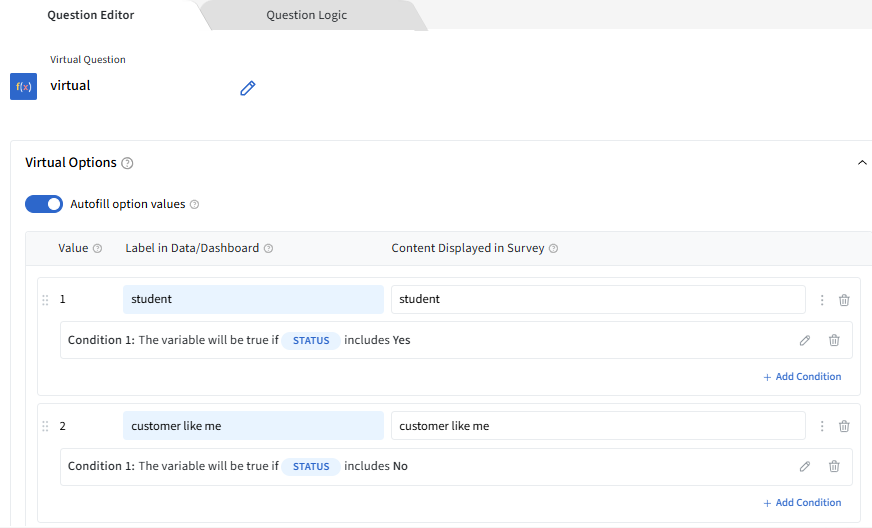The image size is (872, 528).
Task: Open three-dot menu for student option
Action: click(822, 300)
